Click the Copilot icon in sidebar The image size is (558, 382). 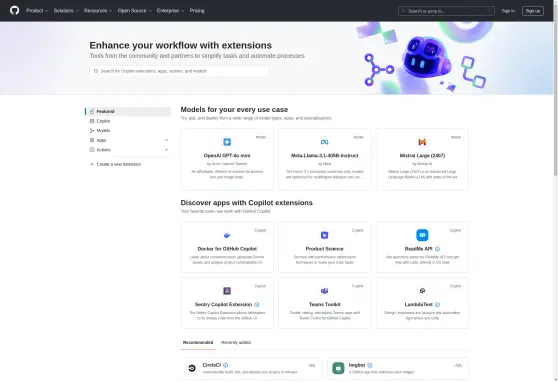tap(92, 121)
